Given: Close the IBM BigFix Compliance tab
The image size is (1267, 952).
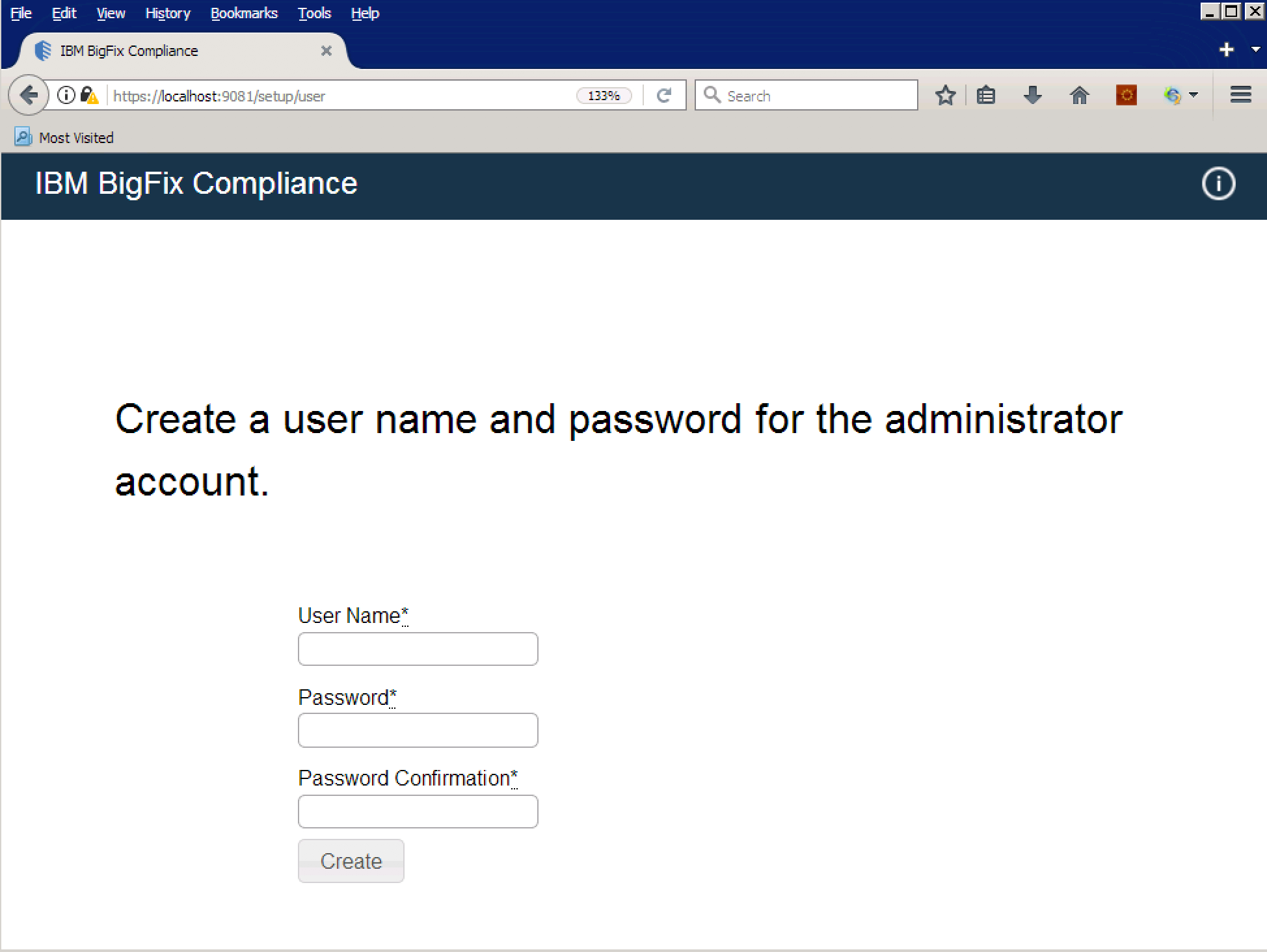Looking at the screenshot, I should point(327,51).
